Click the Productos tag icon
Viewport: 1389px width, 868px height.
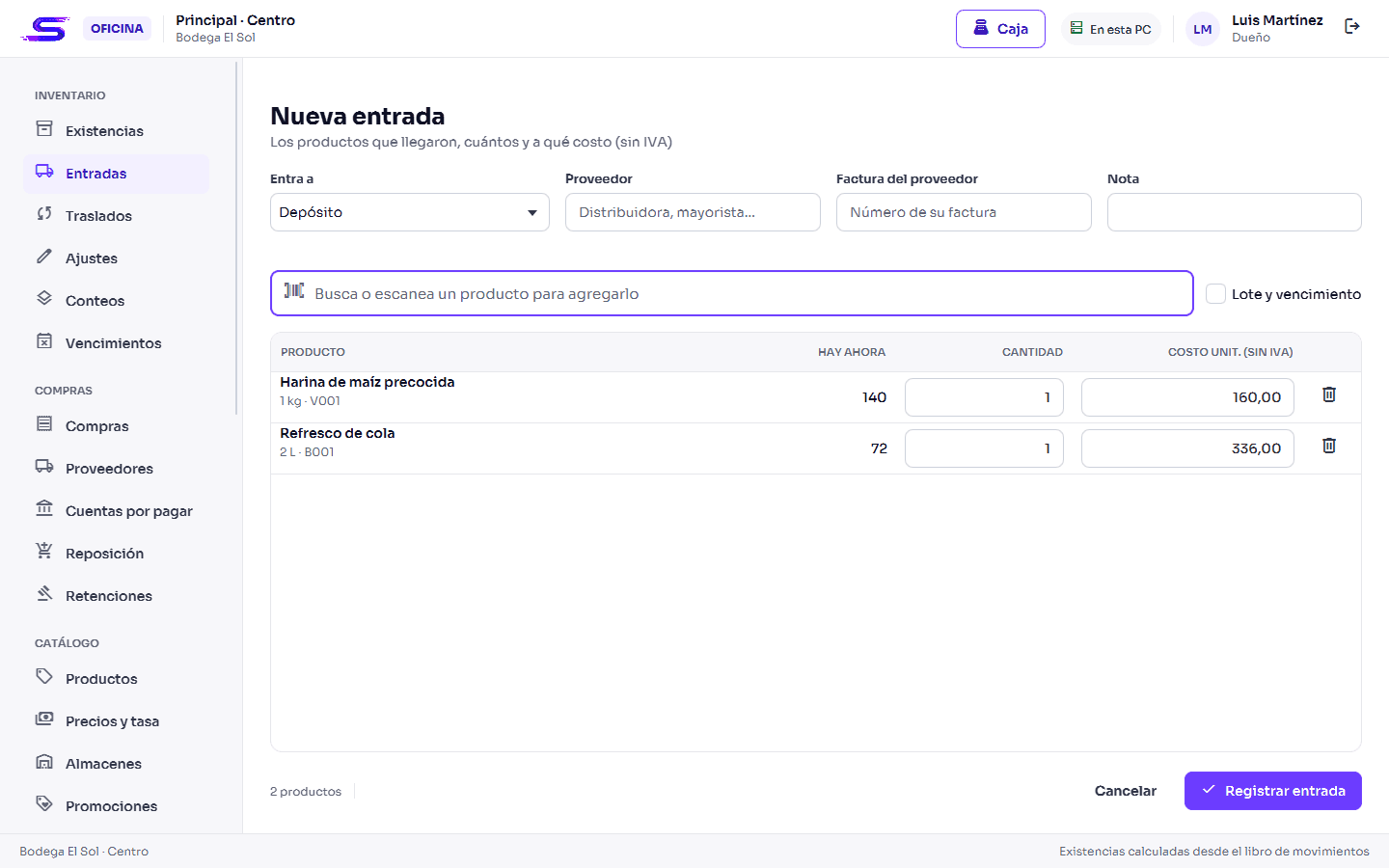44,677
